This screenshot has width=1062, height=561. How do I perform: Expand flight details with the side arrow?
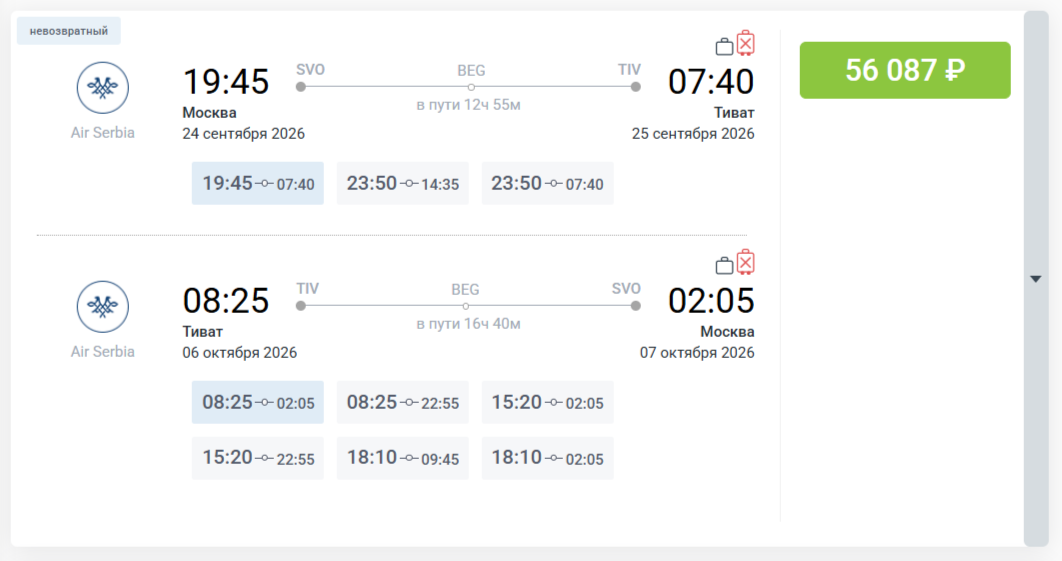click(1036, 278)
